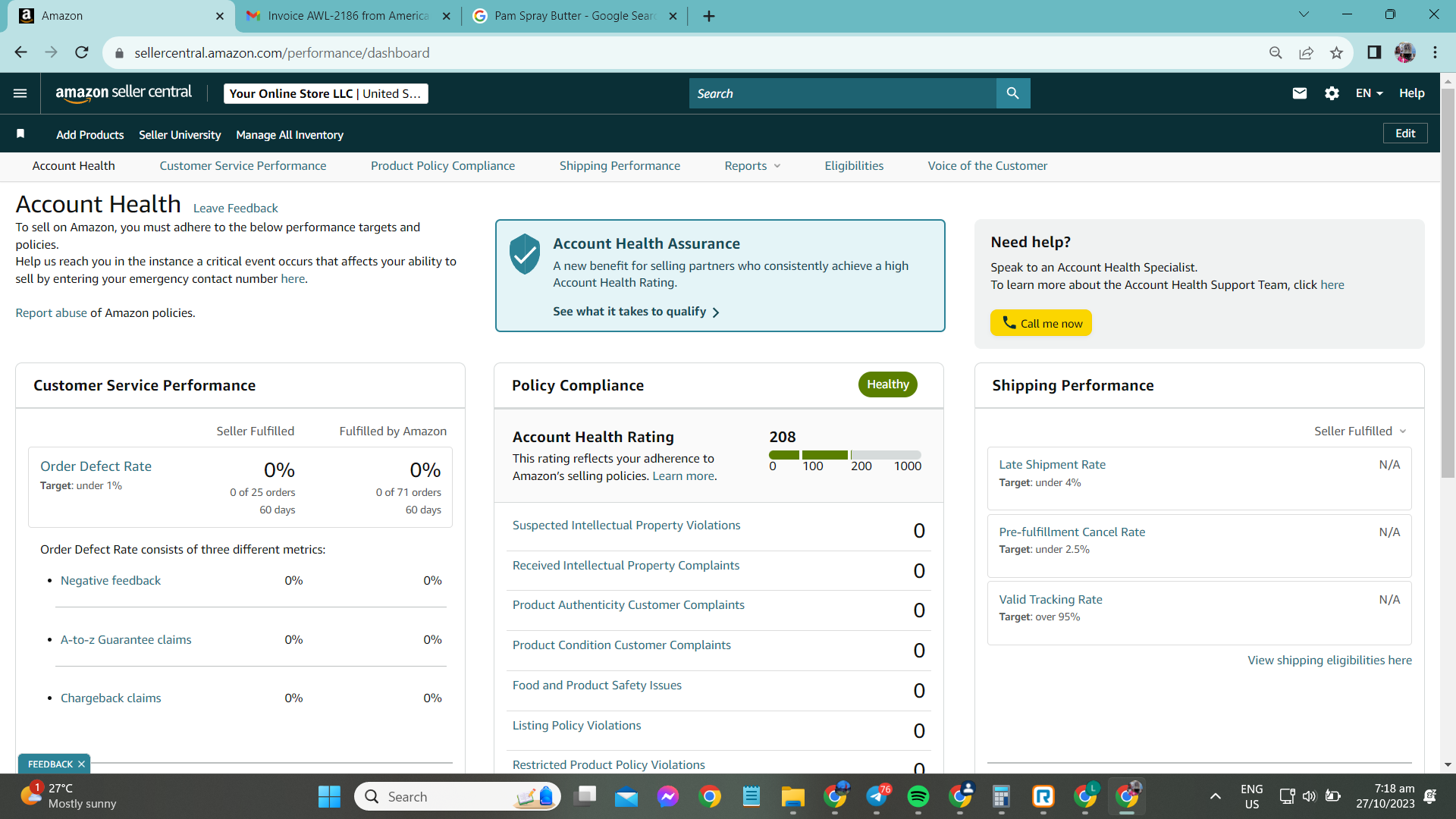The height and width of the screenshot is (819, 1456).
Task: Open the Chrome three-dot menu
Action: (x=1435, y=52)
